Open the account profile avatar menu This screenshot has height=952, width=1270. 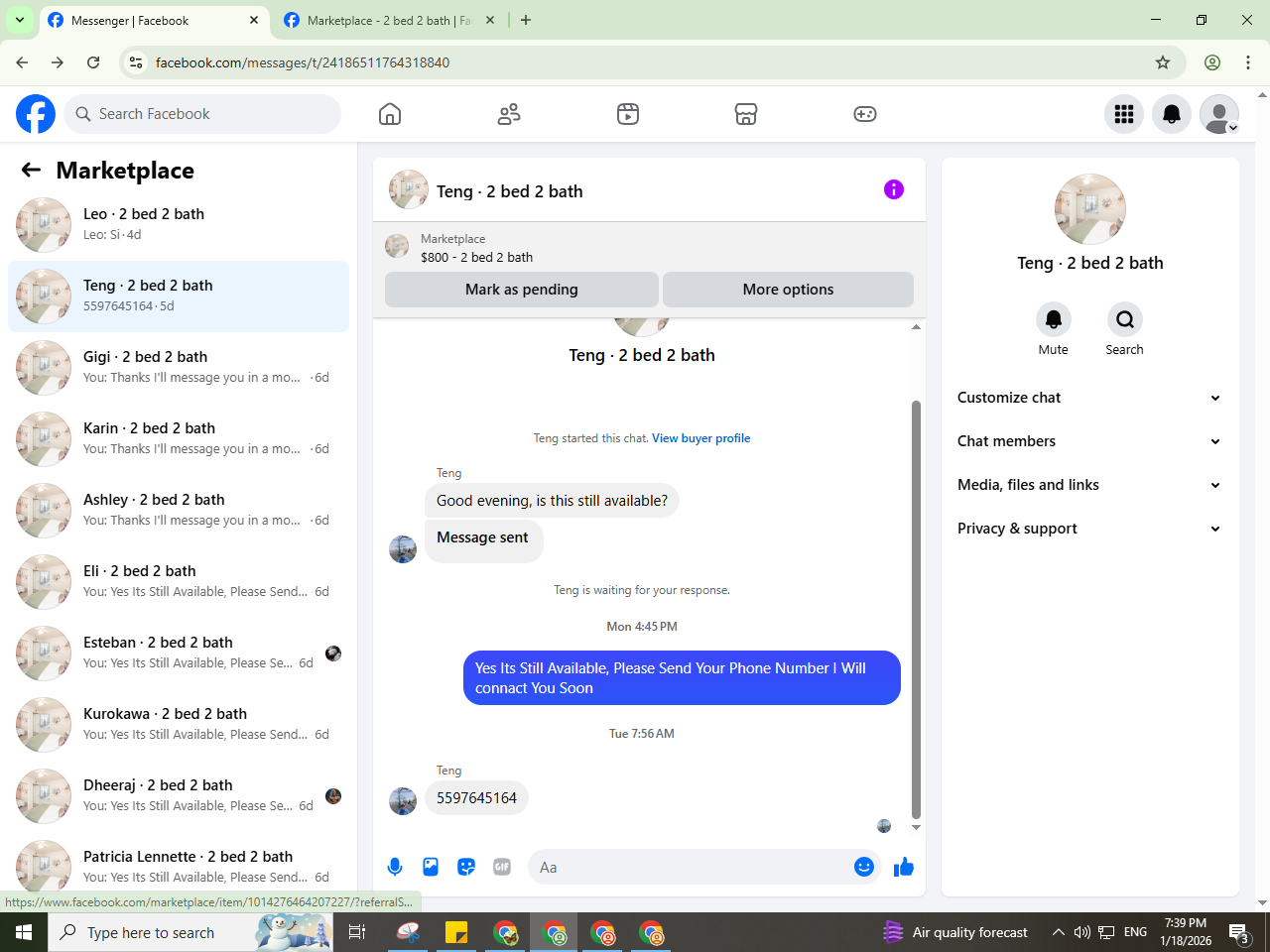tap(1219, 114)
